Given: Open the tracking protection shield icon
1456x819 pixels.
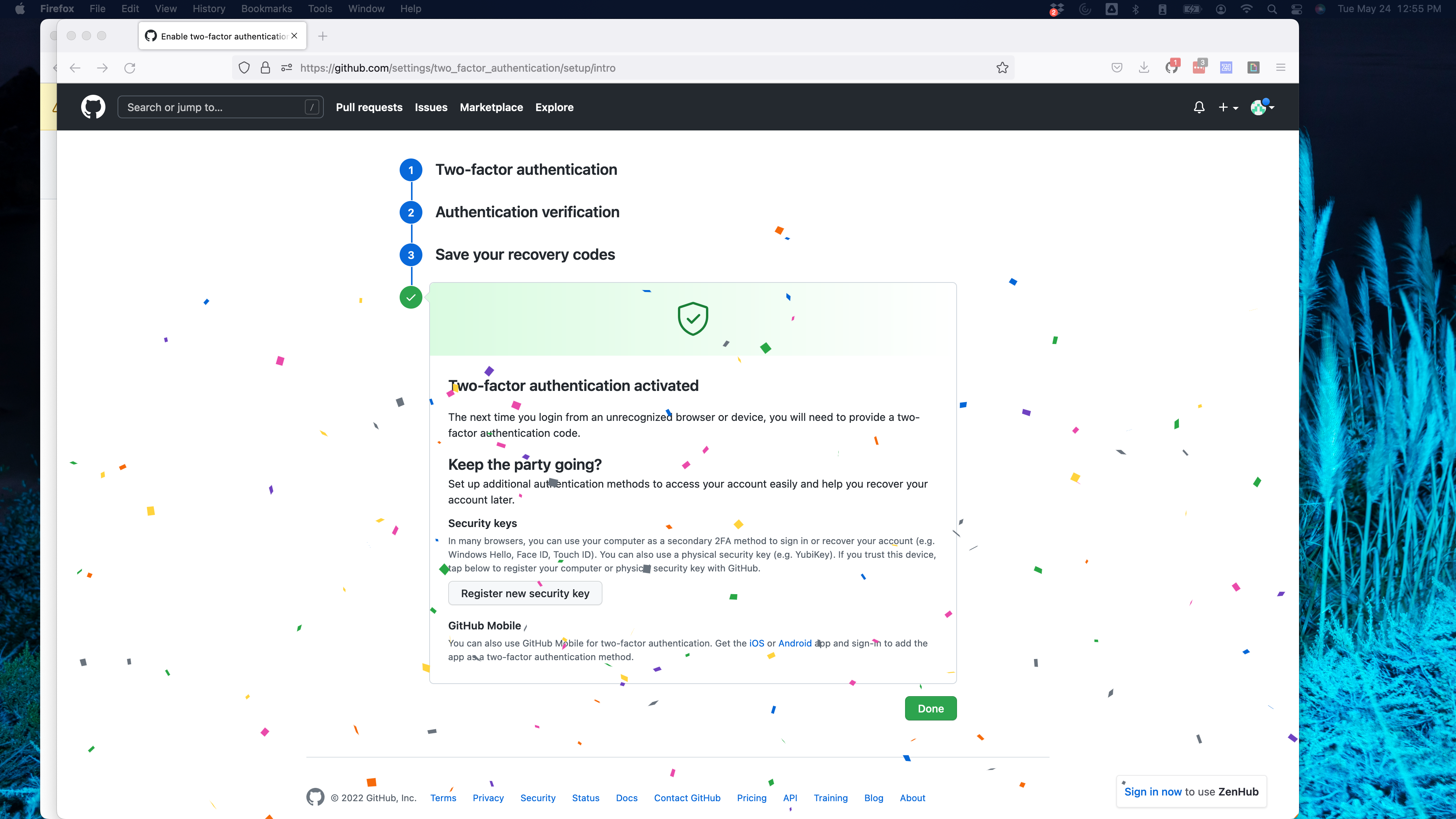Looking at the screenshot, I should 244,68.
